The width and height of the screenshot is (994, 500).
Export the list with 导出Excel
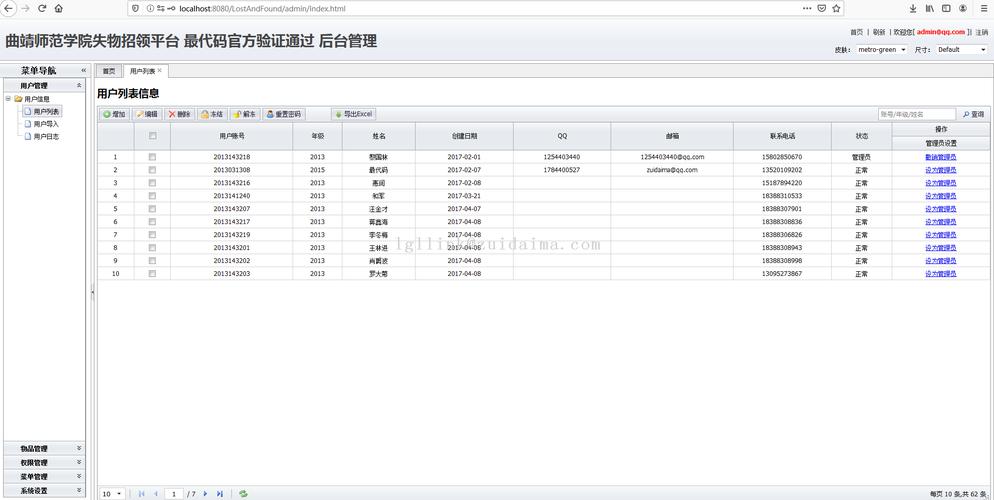click(354, 114)
